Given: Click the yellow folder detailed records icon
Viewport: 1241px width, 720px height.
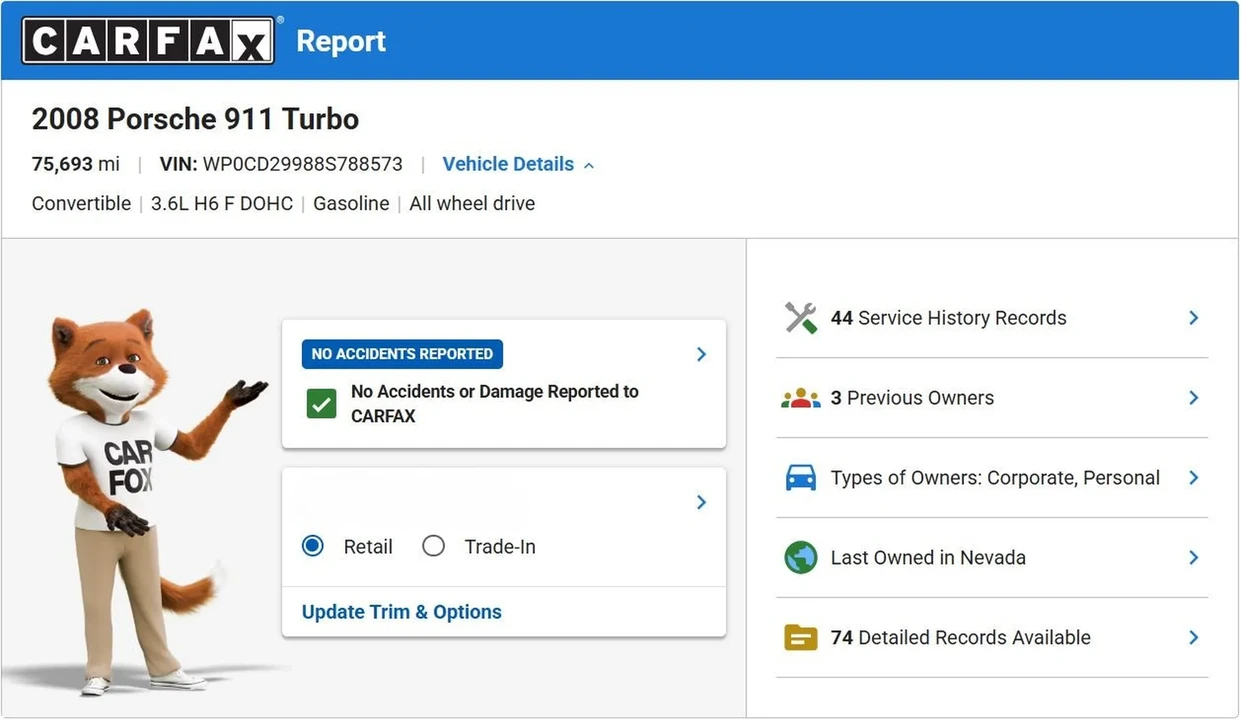Looking at the screenshot, I should [x=800, y=638].
